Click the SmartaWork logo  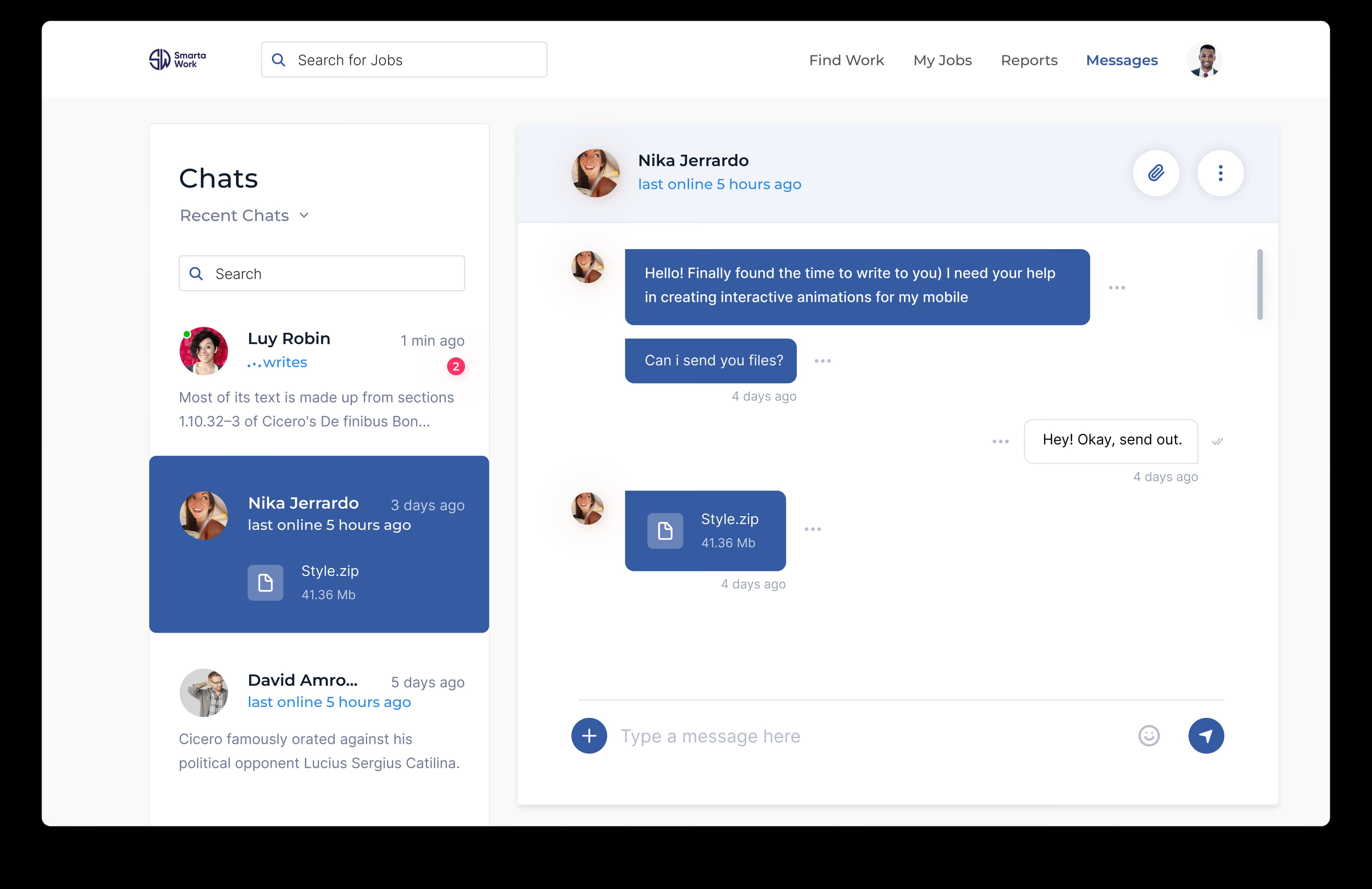[x=177, y=59]
